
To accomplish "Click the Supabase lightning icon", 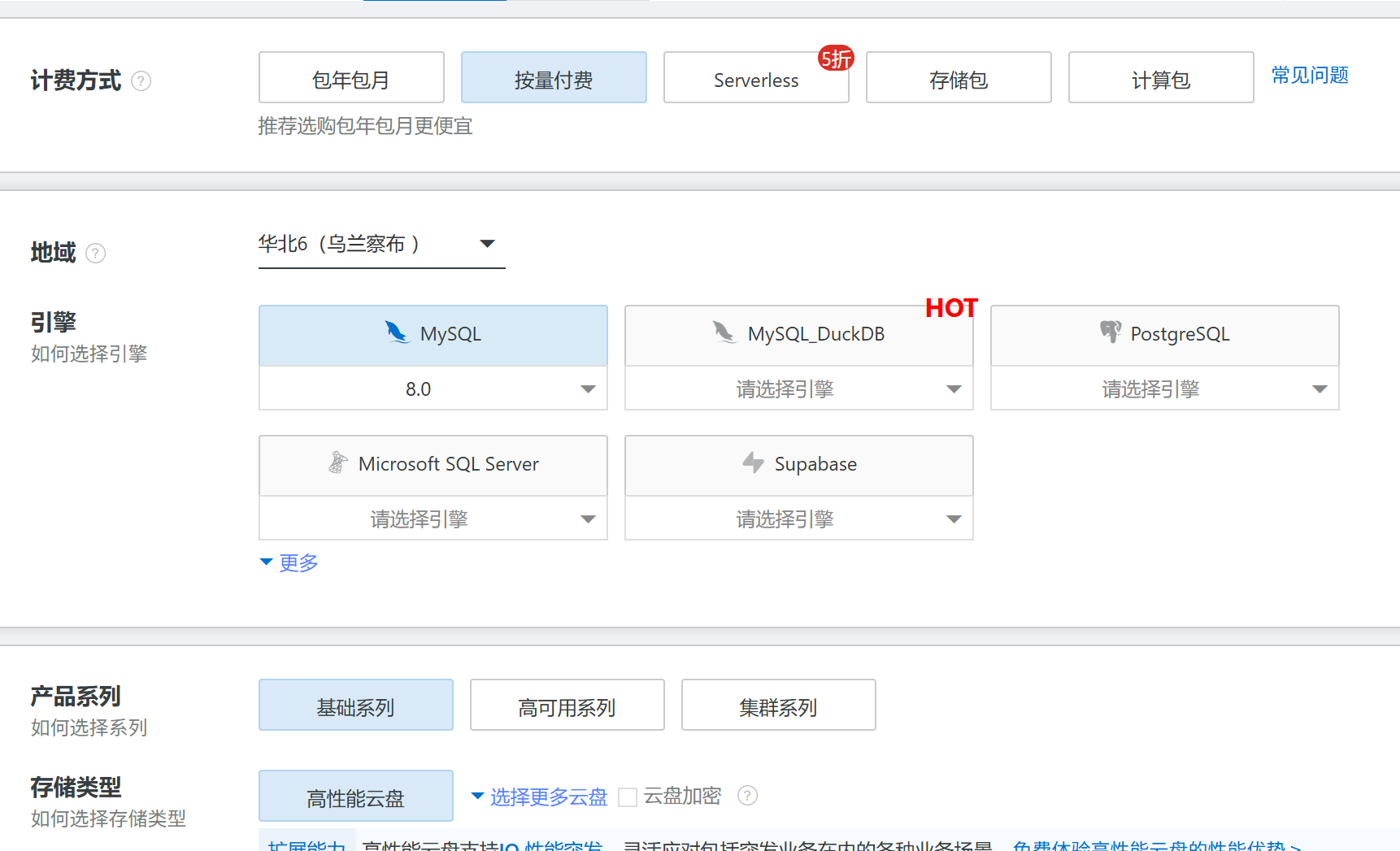I will [x=753, y=462].
